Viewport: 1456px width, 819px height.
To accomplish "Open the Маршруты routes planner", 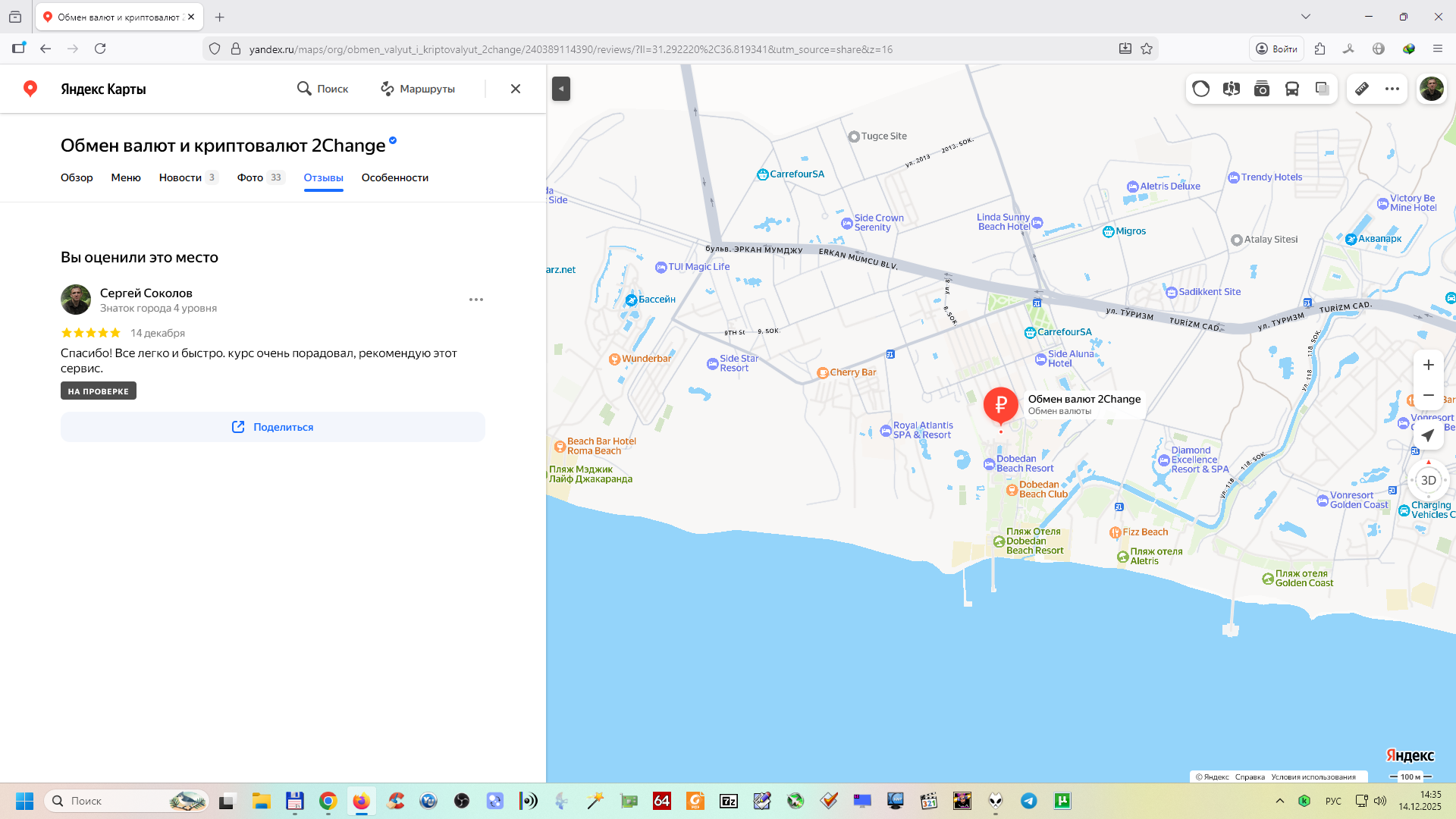I will 418,89.
